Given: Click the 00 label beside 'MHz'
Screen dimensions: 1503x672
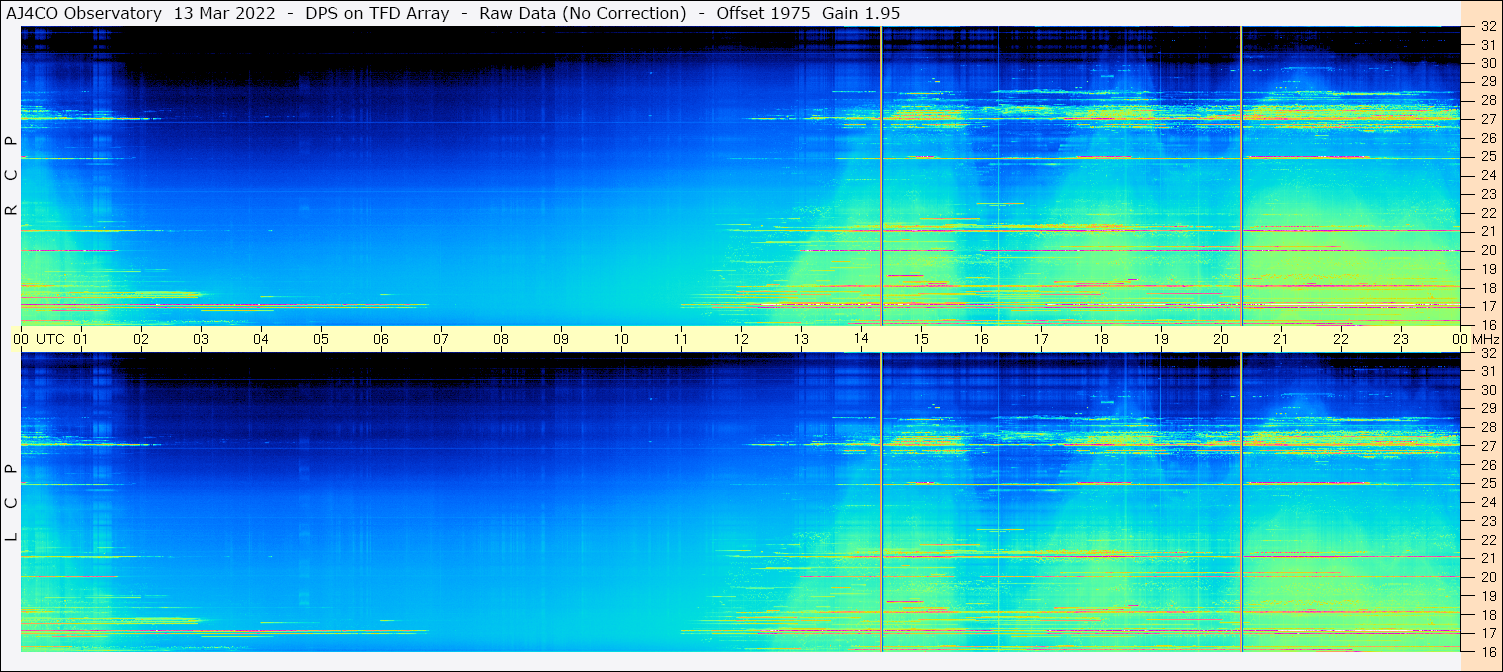Looking at the screenshot, I should pyautogui.click(x=1459, y=339).
